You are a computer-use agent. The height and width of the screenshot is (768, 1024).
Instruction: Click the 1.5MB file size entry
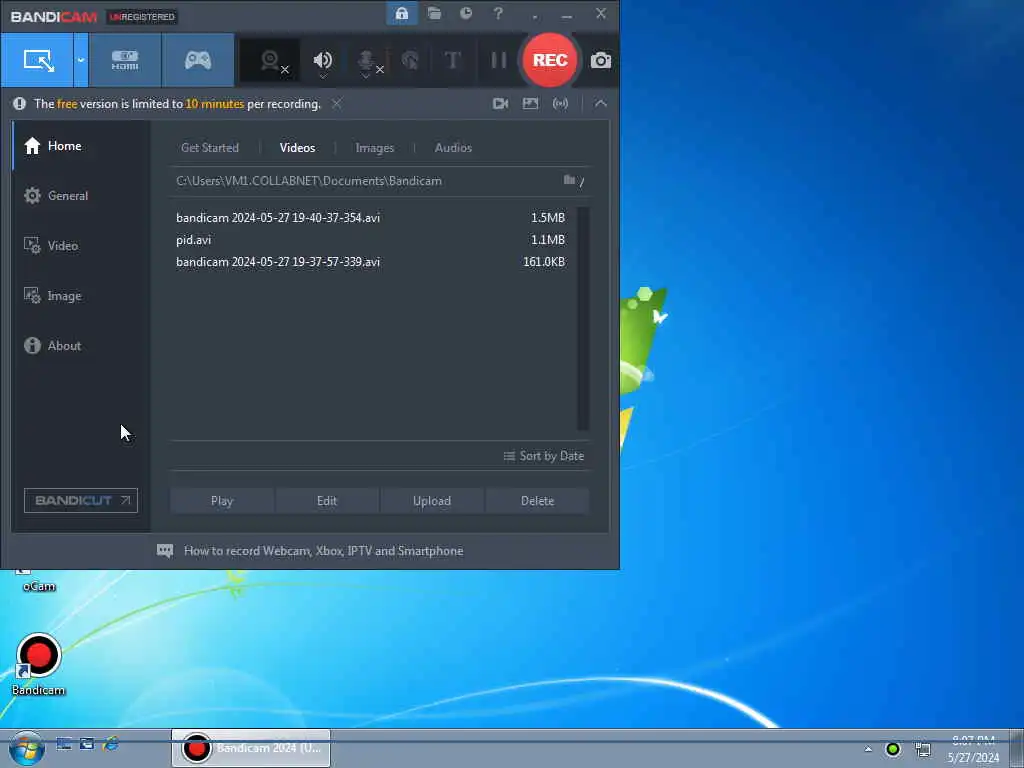[x=547, y=217]
